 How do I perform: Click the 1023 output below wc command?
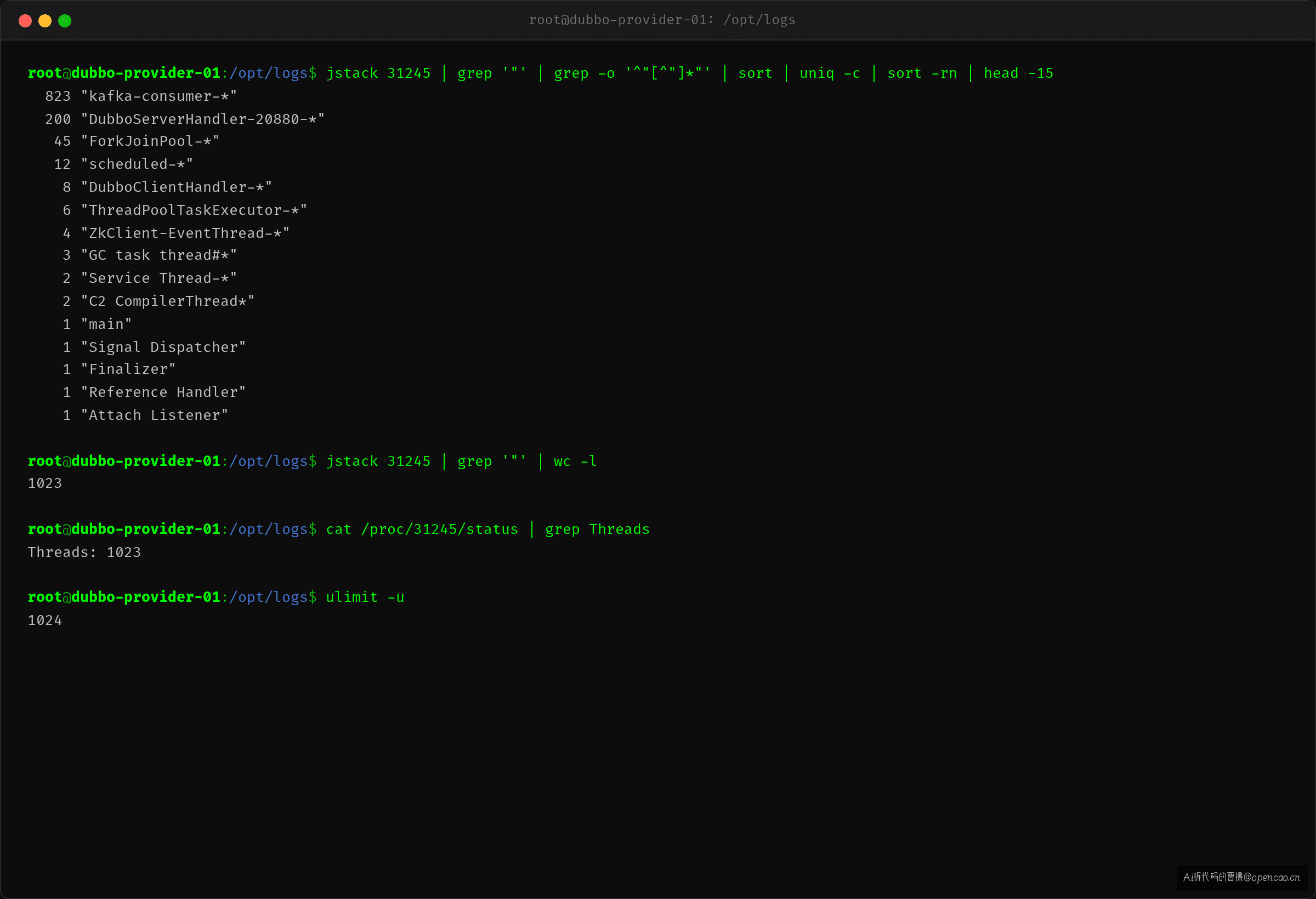[x=45, y=483]
